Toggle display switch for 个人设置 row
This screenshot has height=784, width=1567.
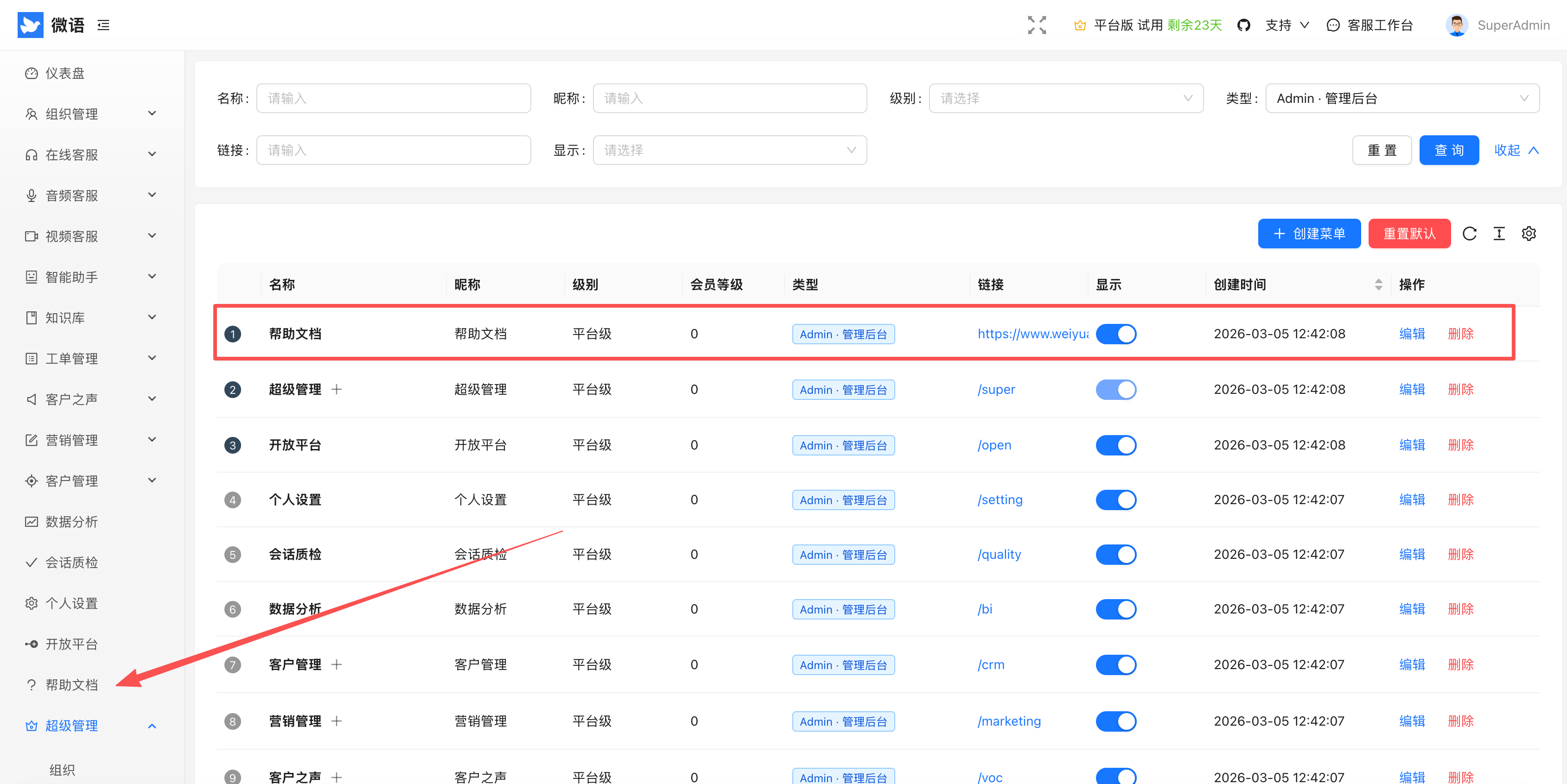point(1115,499)
